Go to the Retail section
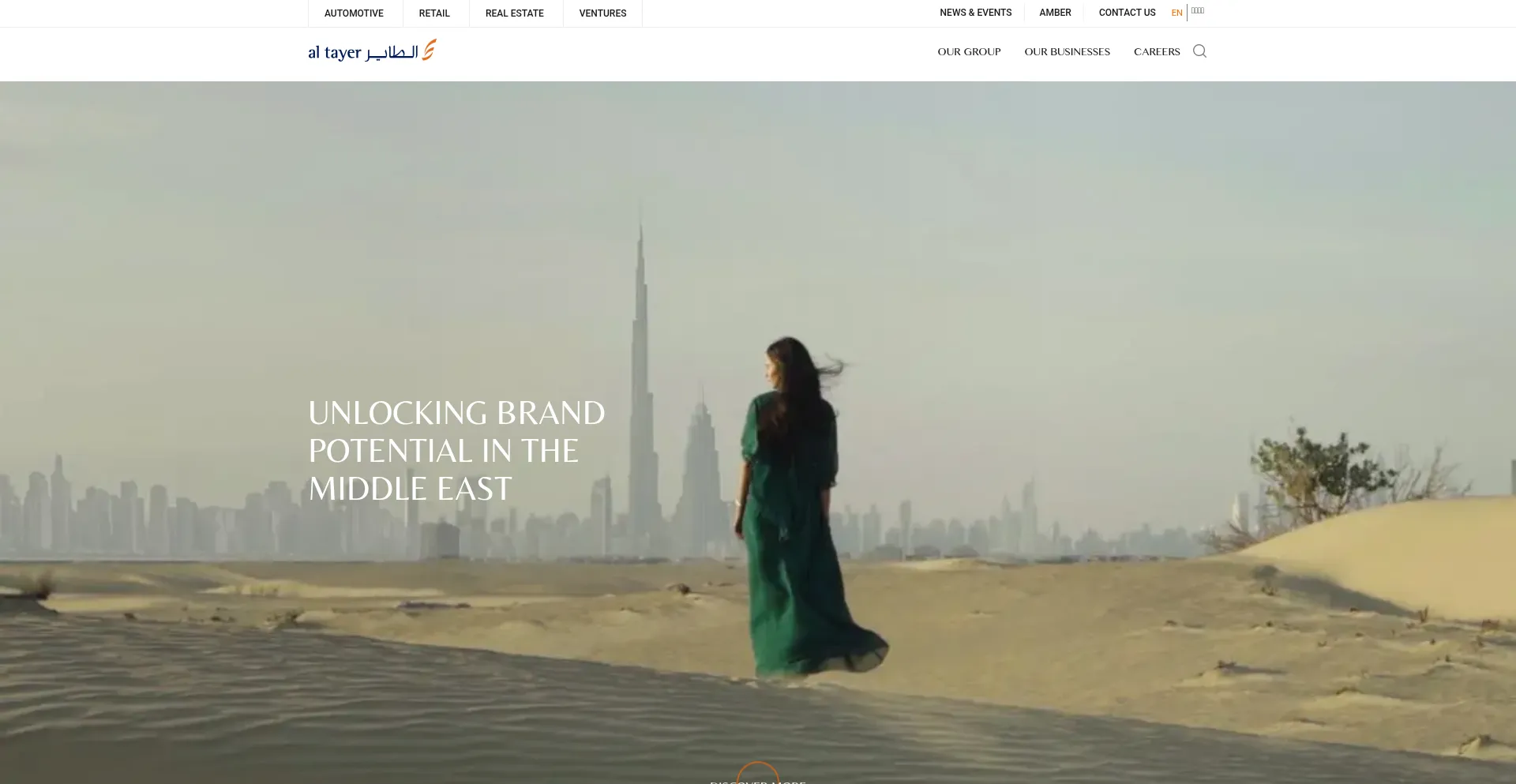Image resolution: width=1516 pixels, height=784 pixels. (434, 13)
